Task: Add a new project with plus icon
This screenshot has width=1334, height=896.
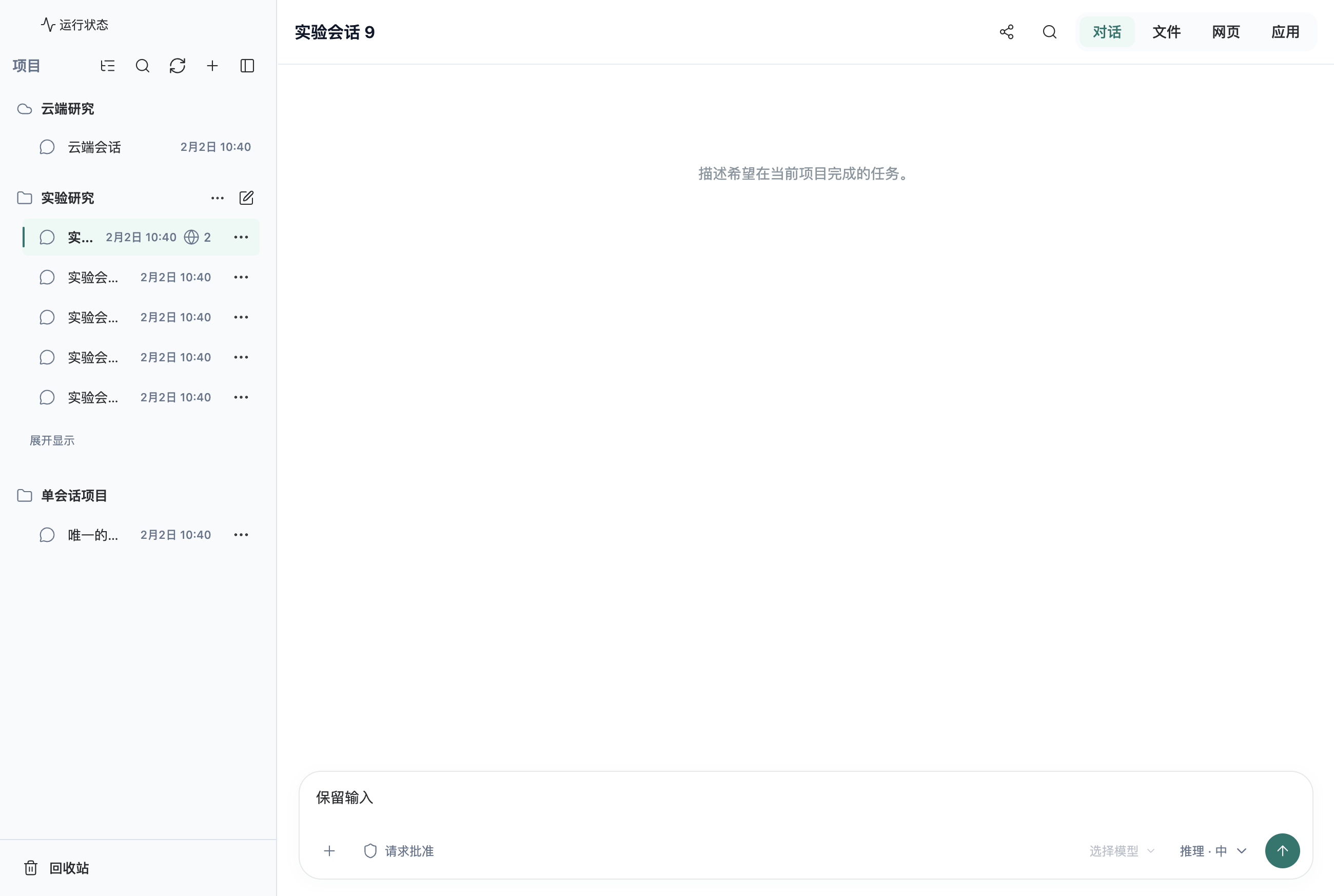Action: [x=212, y=66]
